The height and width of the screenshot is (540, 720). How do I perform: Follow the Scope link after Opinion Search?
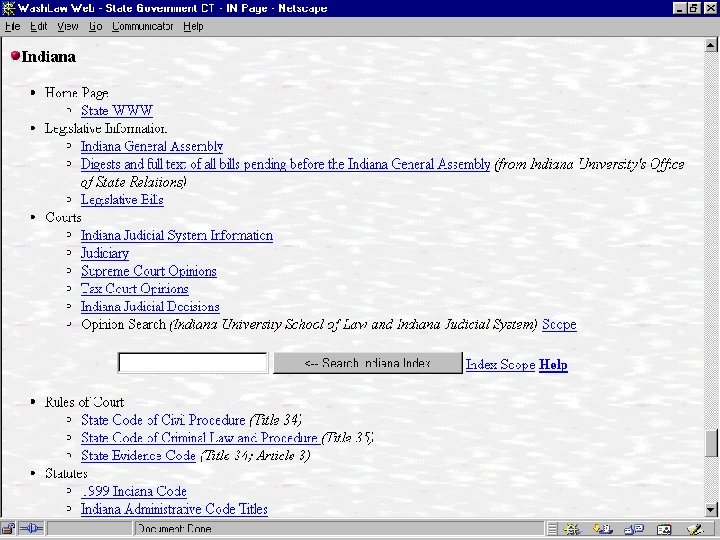pyautogui.click(x=559, y=325)
